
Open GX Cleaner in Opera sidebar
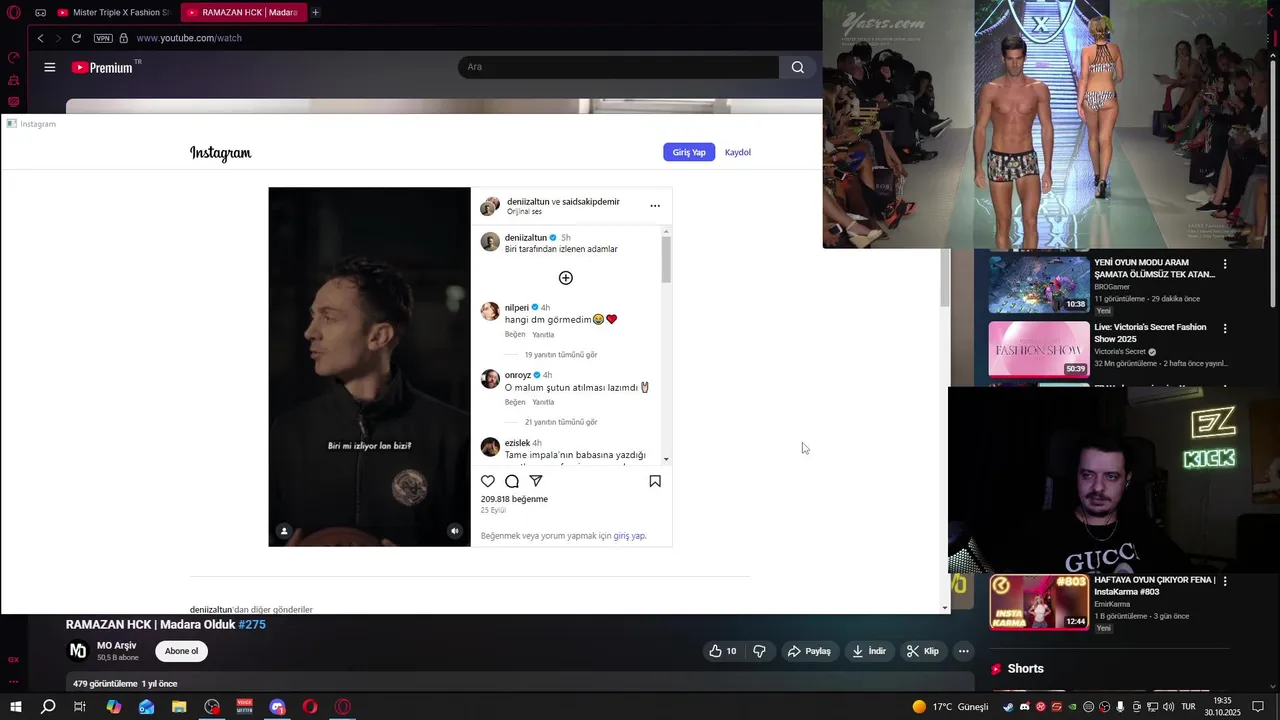(x=14, y=80)
